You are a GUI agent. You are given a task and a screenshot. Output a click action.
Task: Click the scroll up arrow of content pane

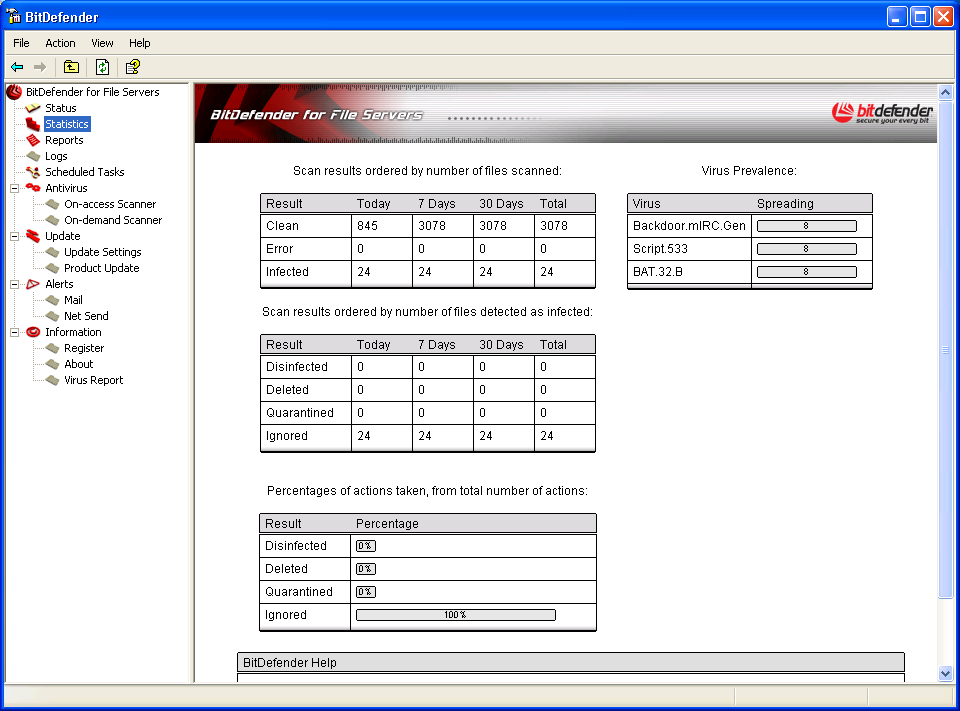click(945, 92)
